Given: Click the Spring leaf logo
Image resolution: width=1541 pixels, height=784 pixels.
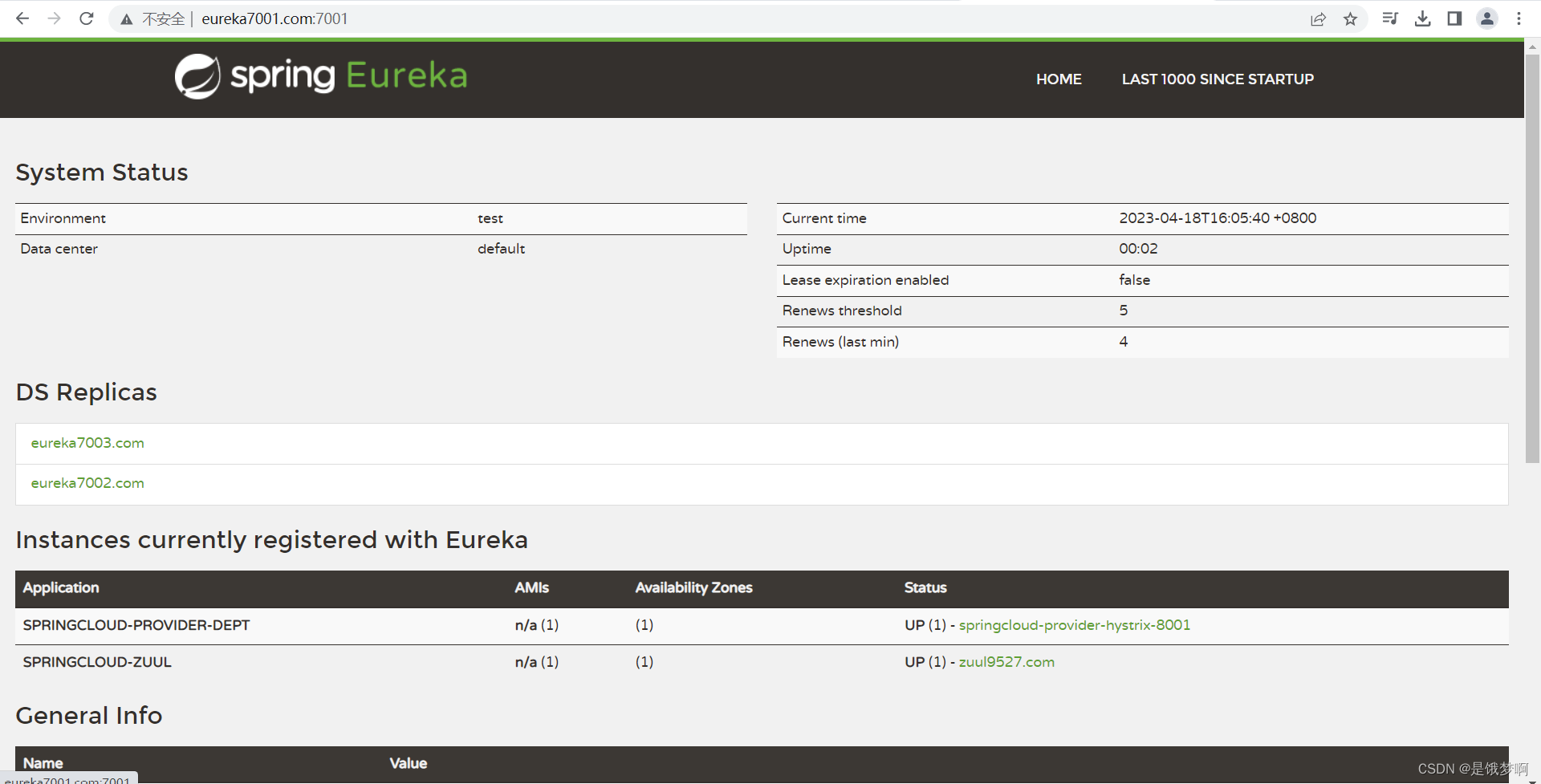Looking at the screenshot, I should (x=197, y=77).
